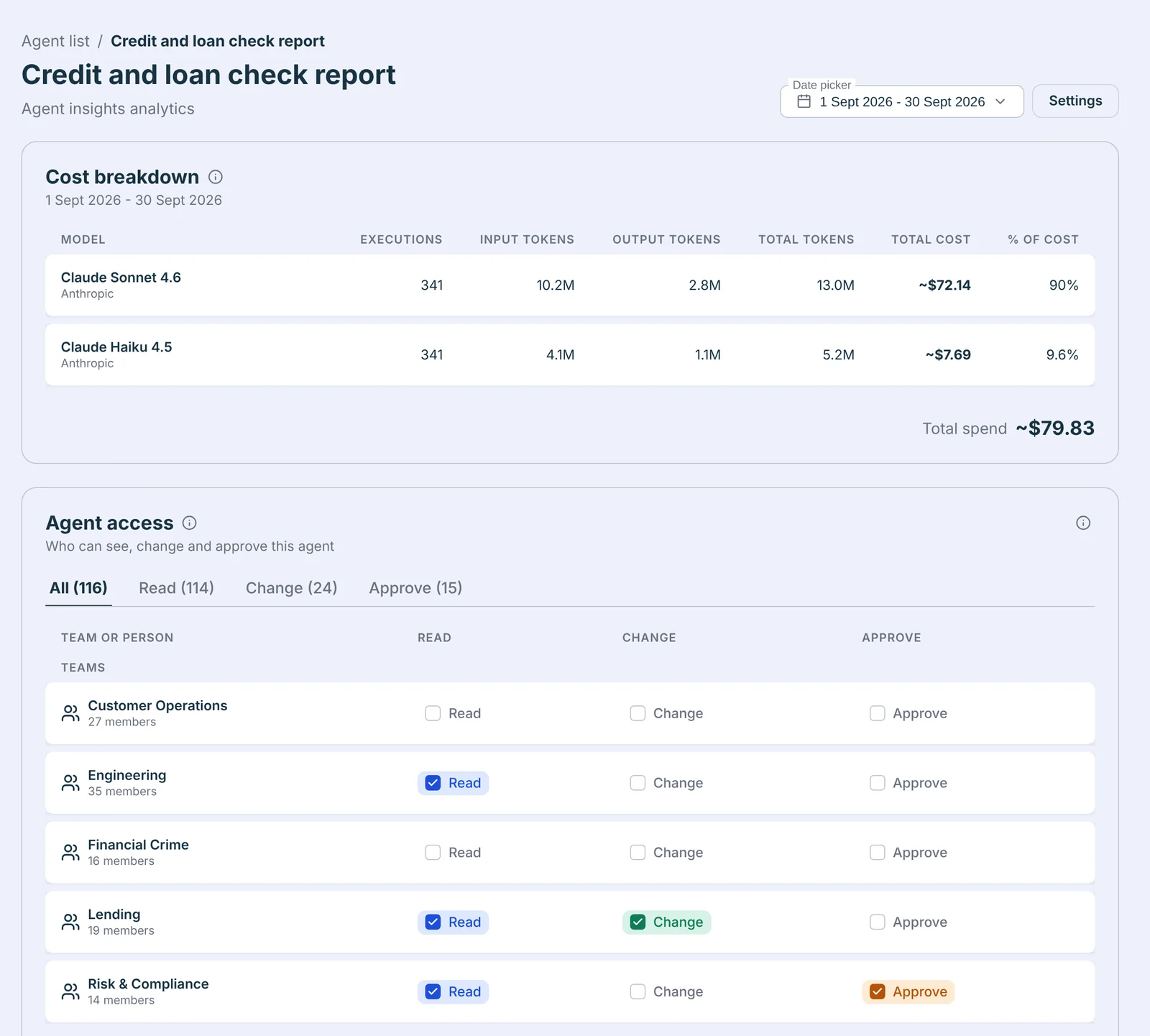This screenshot has height=1036, width=1150.
Task: Go to Agent list breadcrumb
Action: [55, 41]
